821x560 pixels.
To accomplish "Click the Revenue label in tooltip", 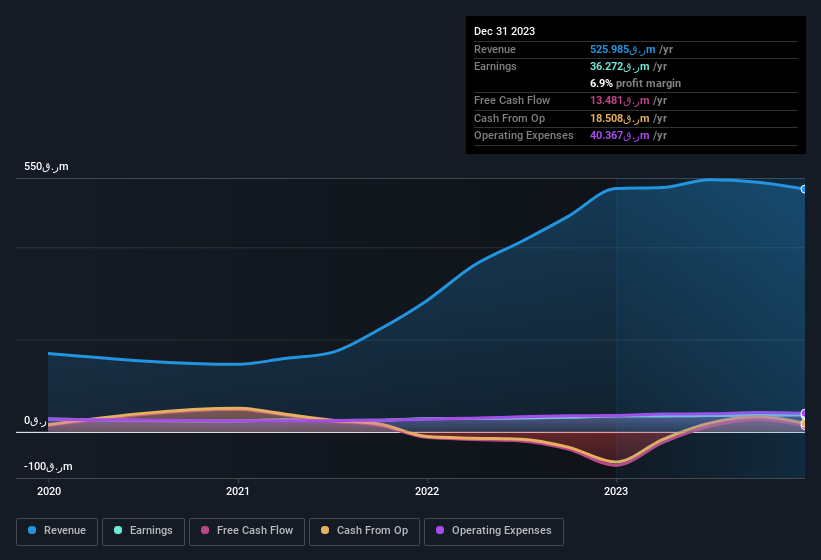I will 495,49.
